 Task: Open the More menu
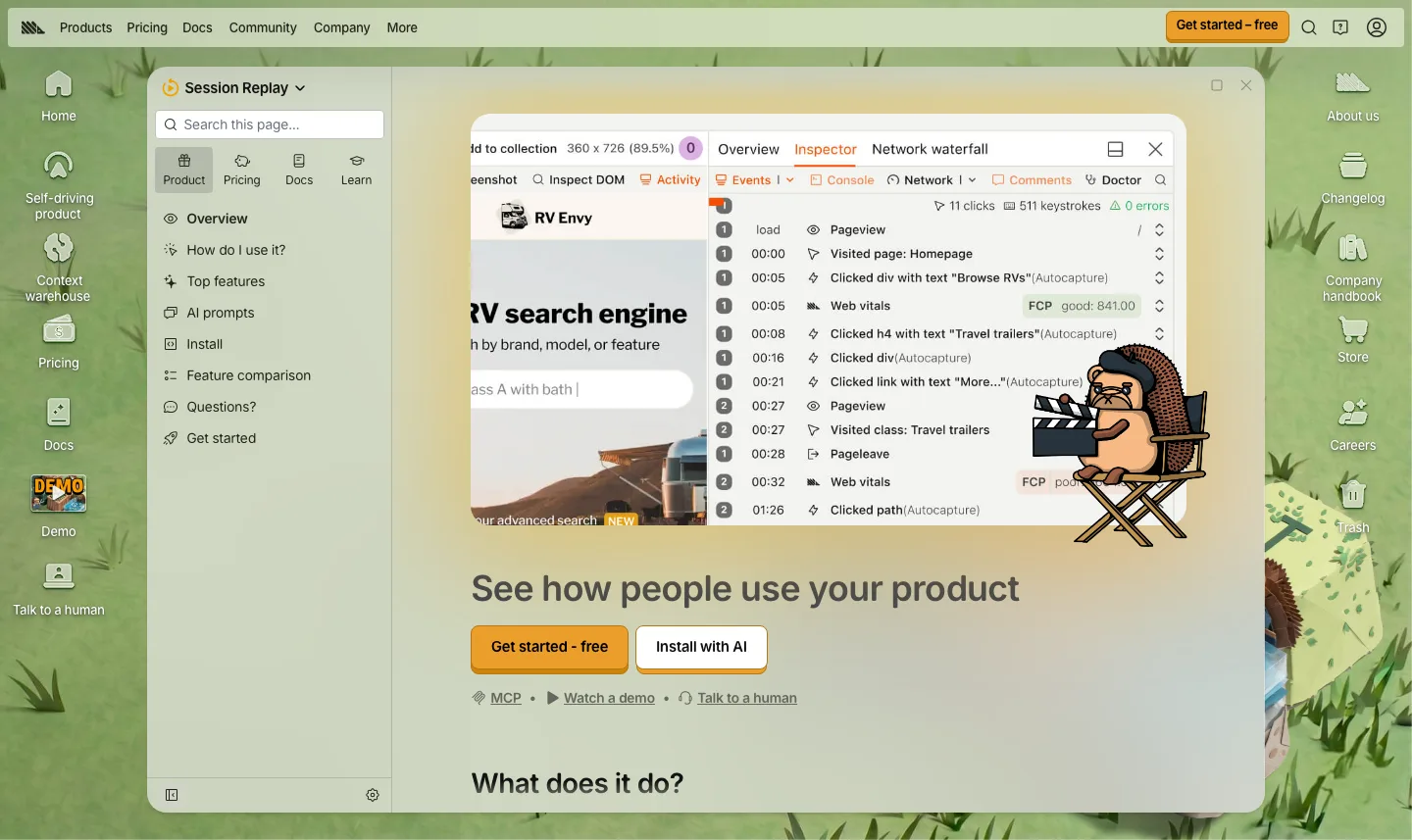click(x=402, y=27)
